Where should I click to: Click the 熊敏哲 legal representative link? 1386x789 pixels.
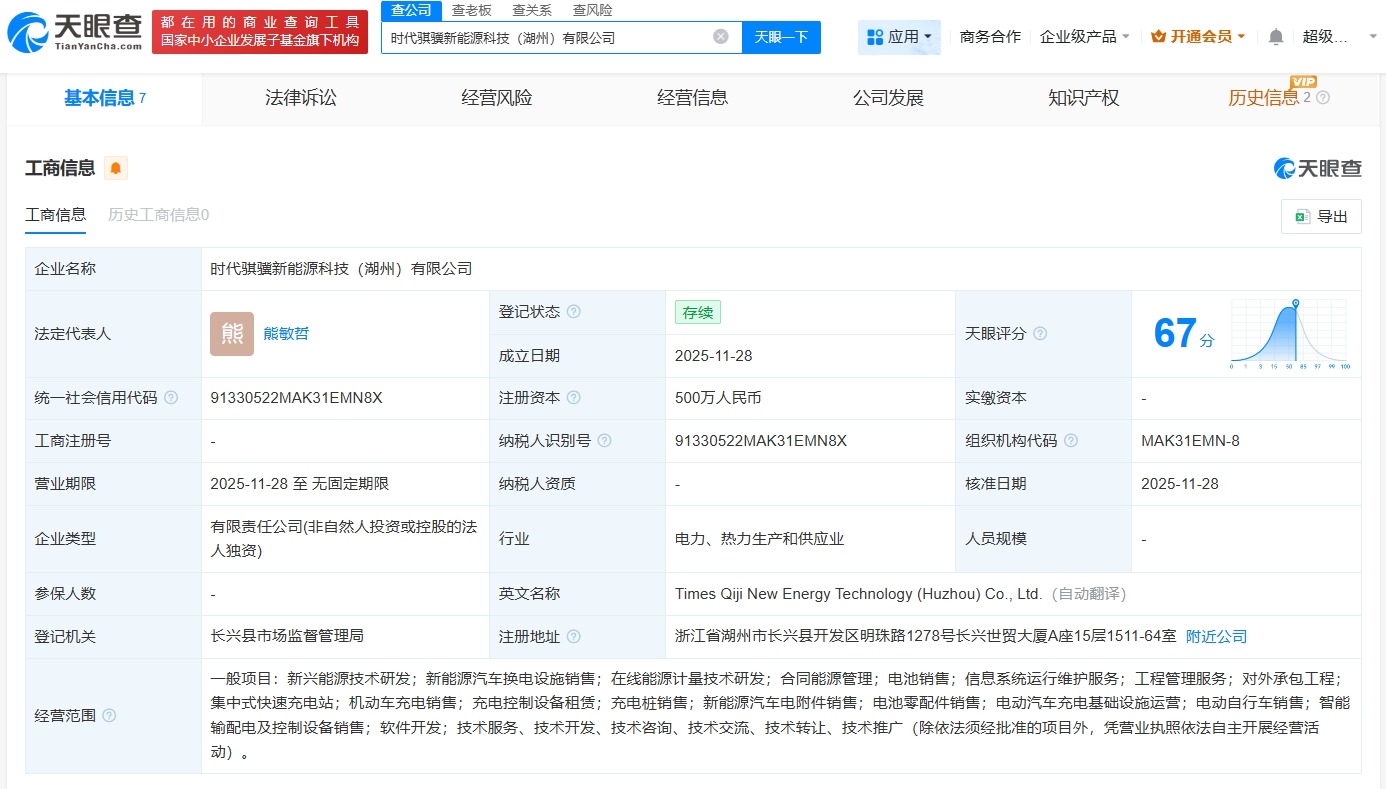pos(286,333)
